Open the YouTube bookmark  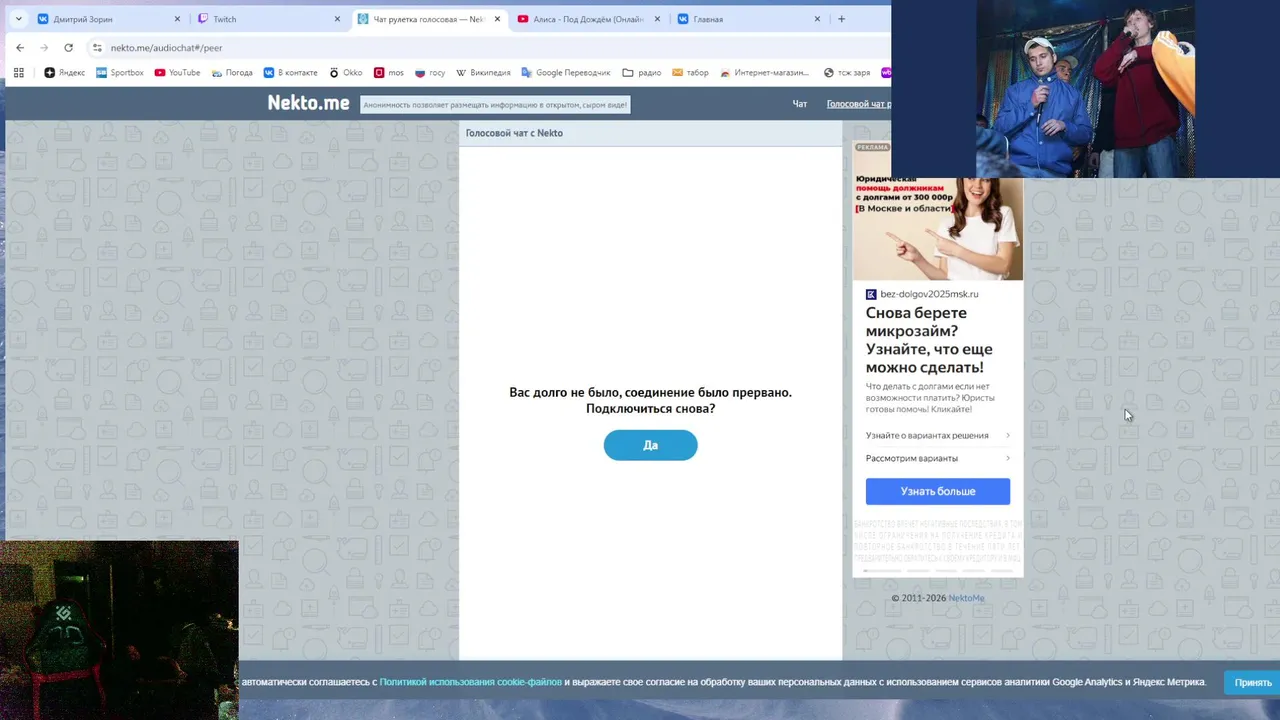177,72
